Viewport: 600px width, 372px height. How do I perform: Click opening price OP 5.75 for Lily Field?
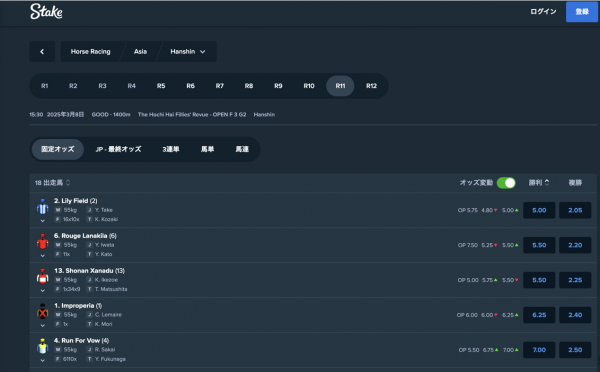click(x=468, y=210)
